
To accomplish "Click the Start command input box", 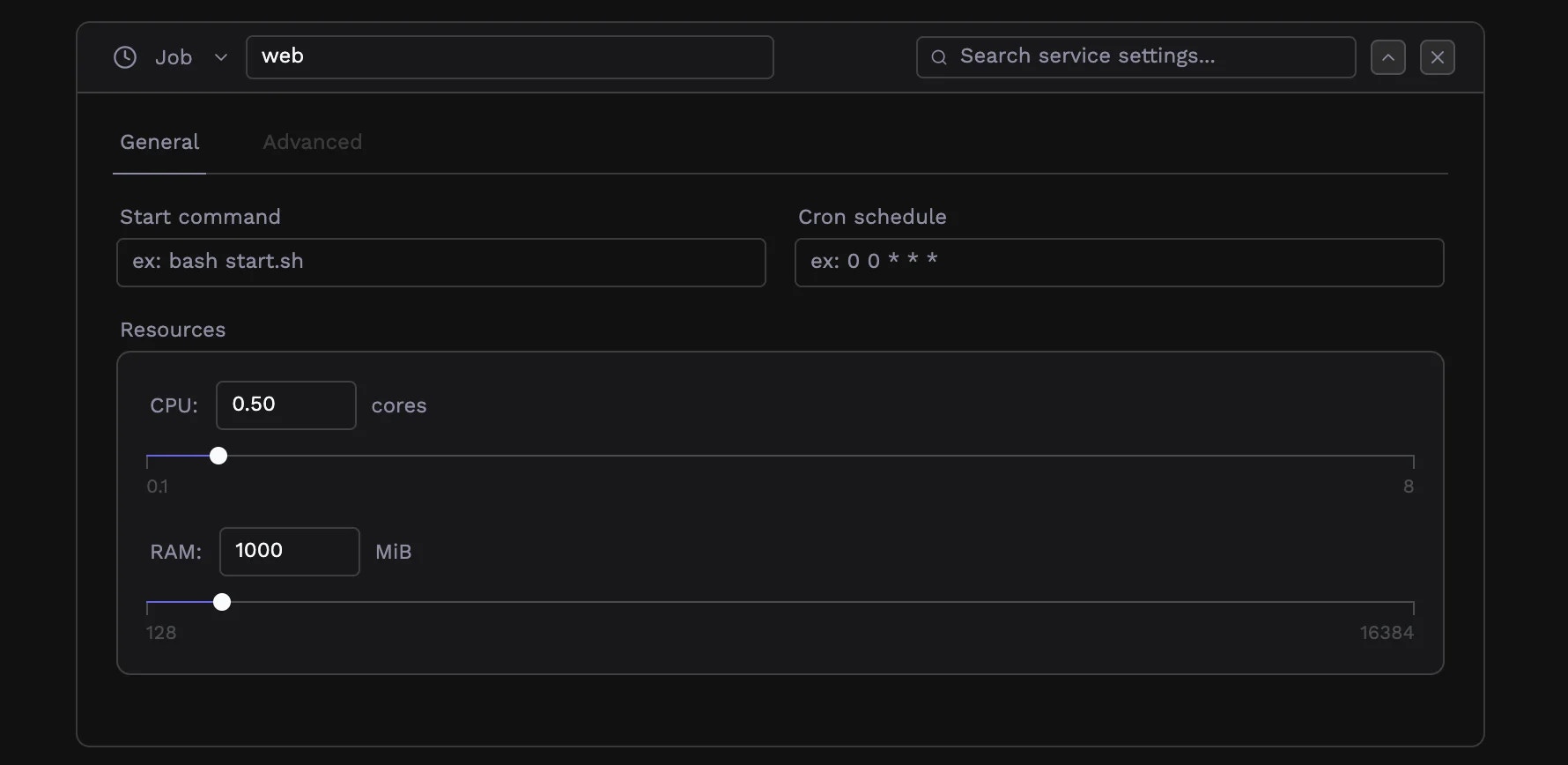I will [x=440, y=262].
